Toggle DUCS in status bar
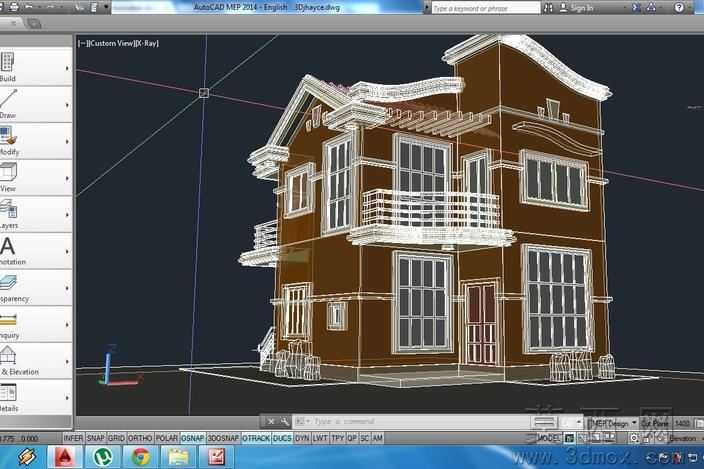This screenshot has width=704, height=469. [282, 438]
